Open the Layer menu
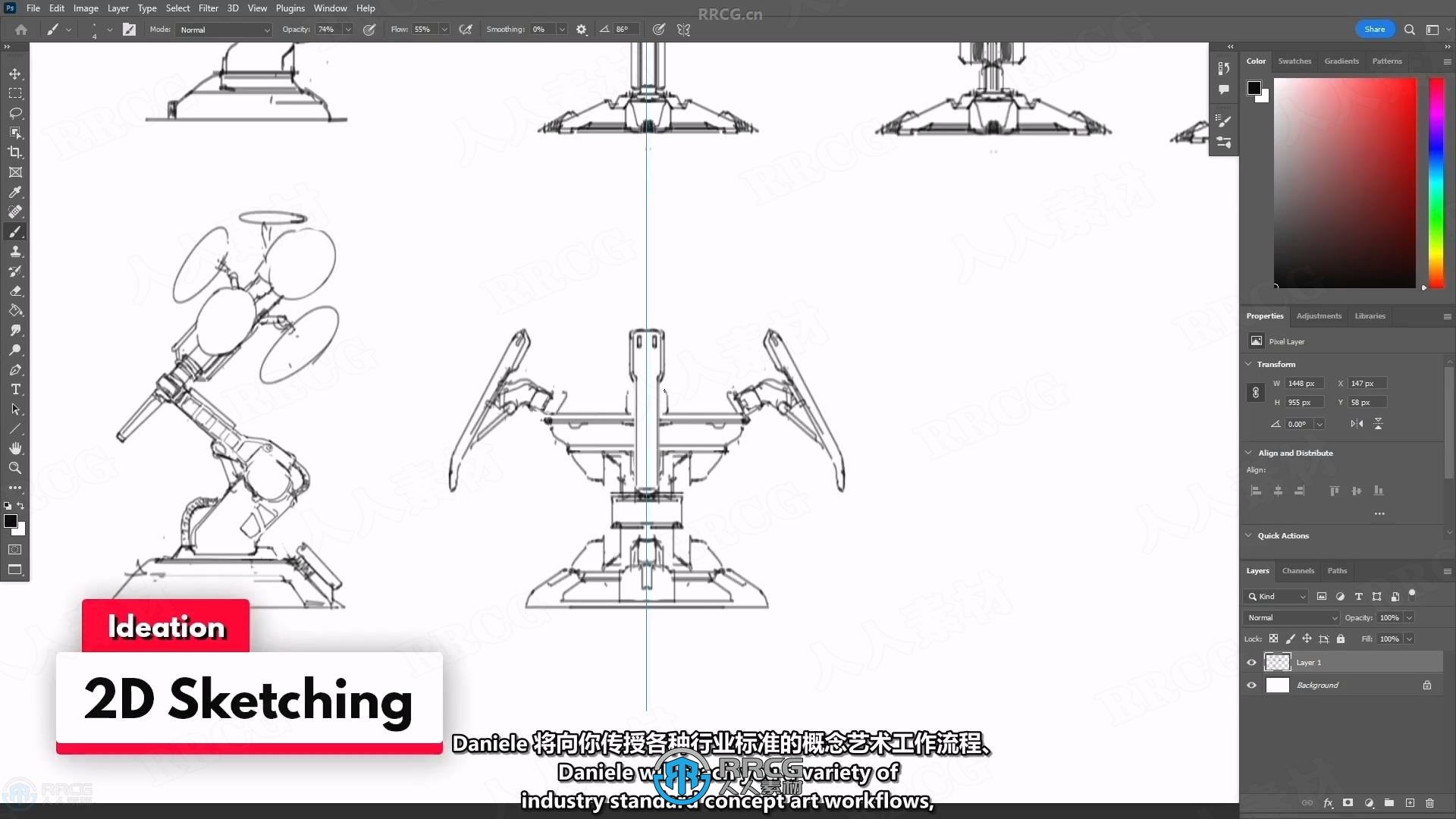 118,8
